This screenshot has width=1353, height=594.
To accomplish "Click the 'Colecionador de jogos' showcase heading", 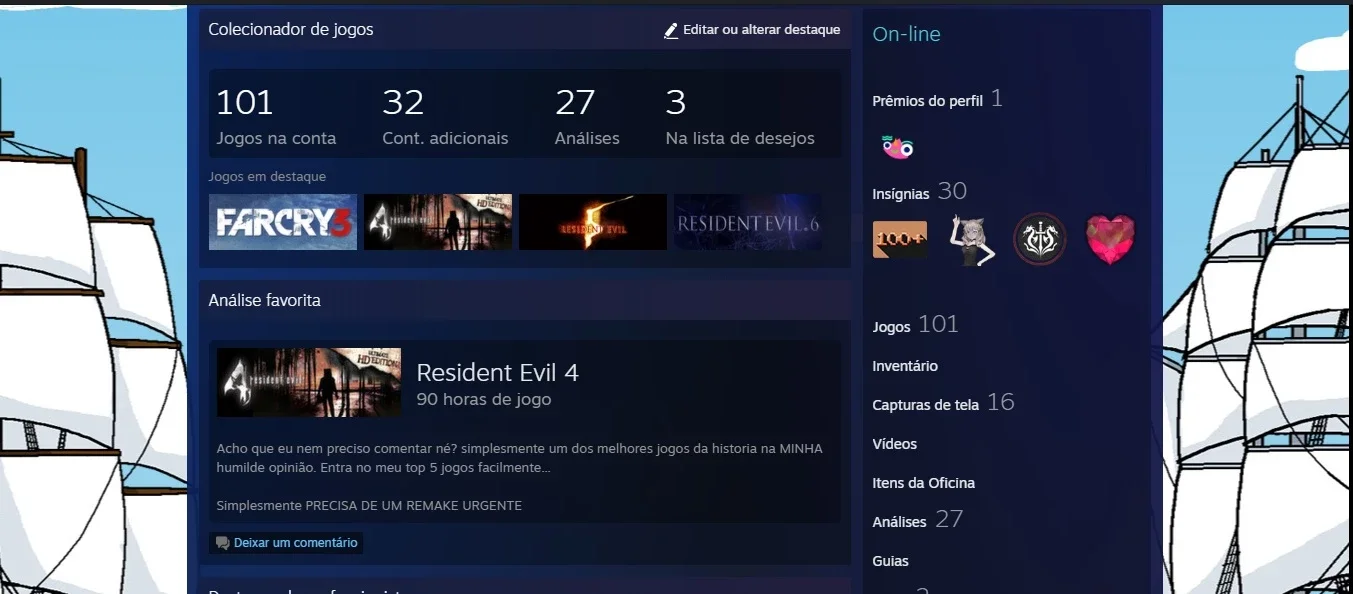I will coord(290,30).
